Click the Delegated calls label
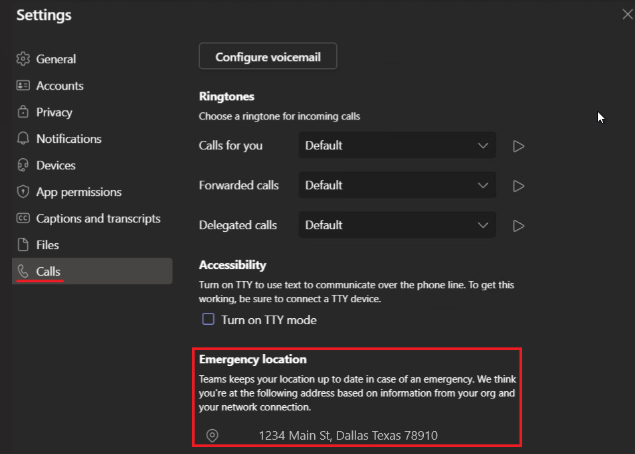This screenshot has height=454, width=635. coord(238,225)
